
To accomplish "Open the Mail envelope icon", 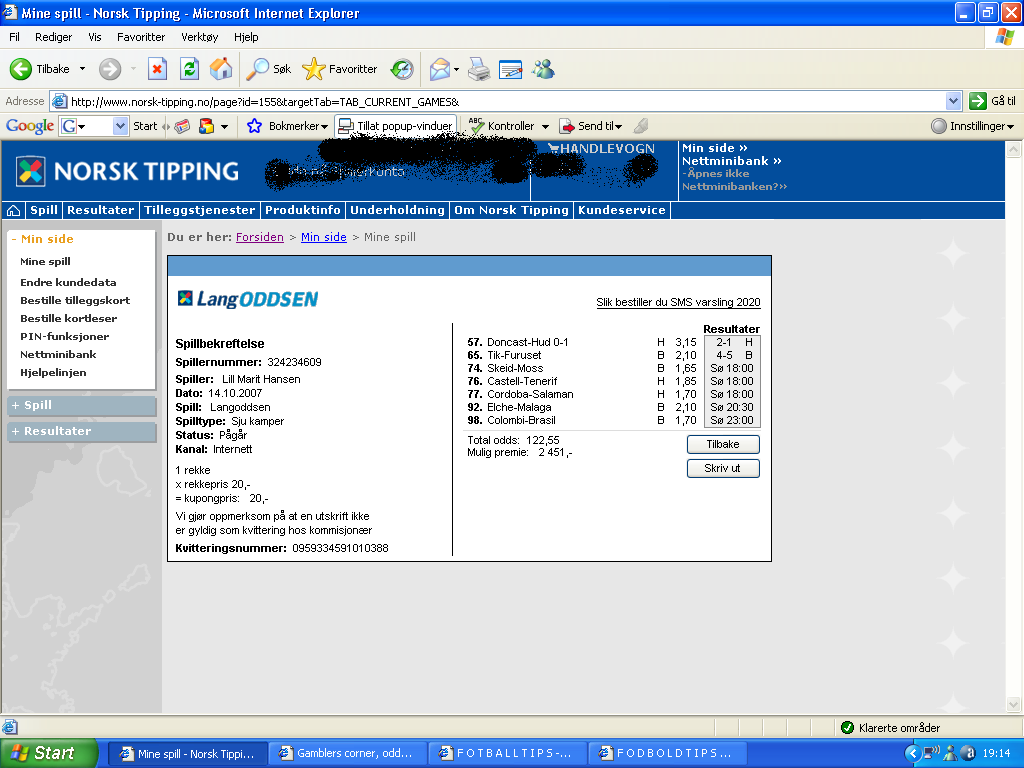I will (440, 69).
